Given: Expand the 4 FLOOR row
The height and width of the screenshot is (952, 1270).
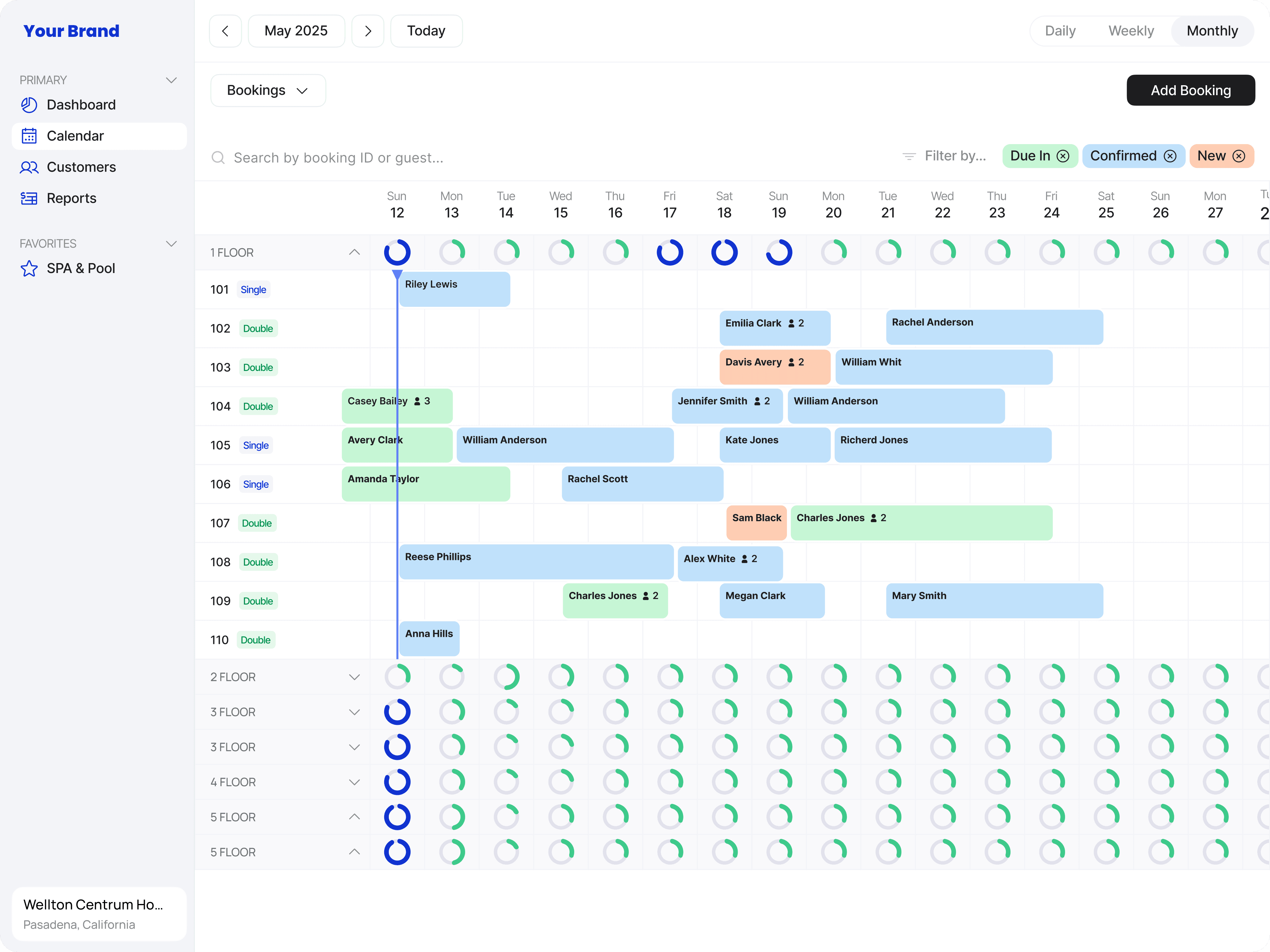Looking at the screenshot, I should tap(354, 782).
